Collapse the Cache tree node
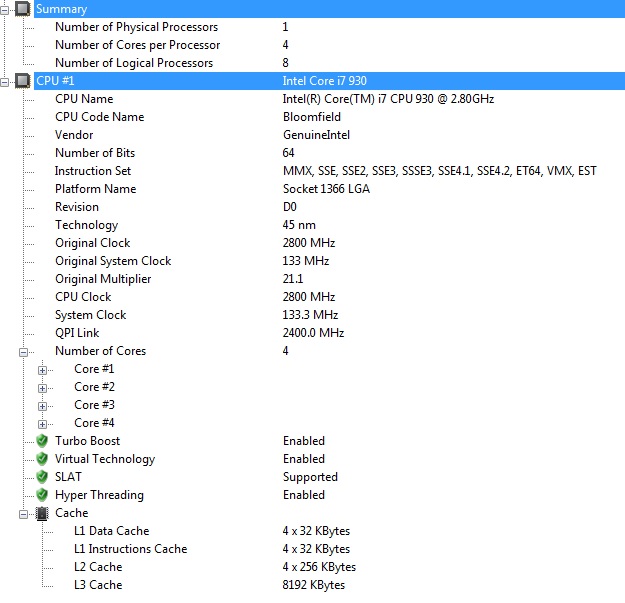Image resolution: width=625 pixels, height=603 pixels. [x=24, y=514]
